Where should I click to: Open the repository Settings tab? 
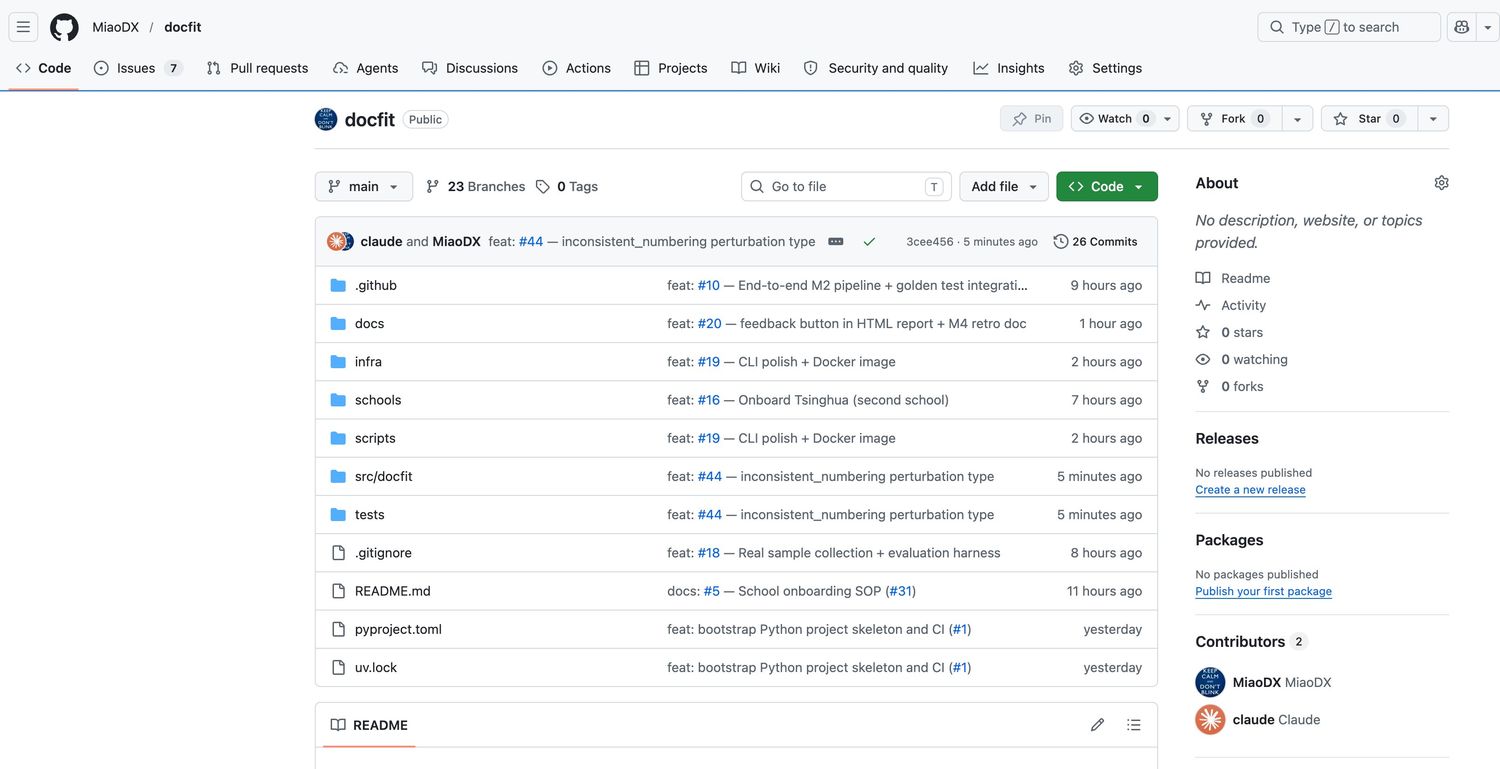tap(1105, 68)
